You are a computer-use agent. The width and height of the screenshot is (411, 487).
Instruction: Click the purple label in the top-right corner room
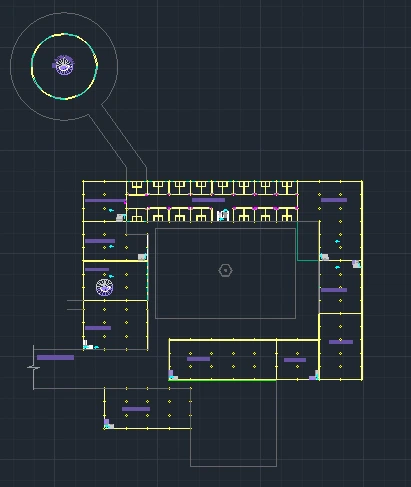(x=334, y=200)
